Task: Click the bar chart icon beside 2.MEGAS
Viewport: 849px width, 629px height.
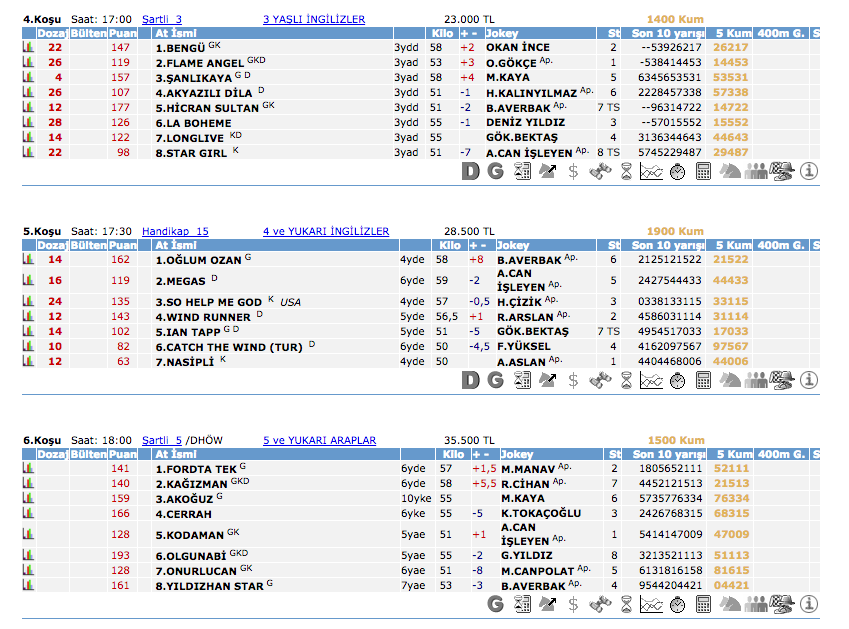Action: click(29, 281)
